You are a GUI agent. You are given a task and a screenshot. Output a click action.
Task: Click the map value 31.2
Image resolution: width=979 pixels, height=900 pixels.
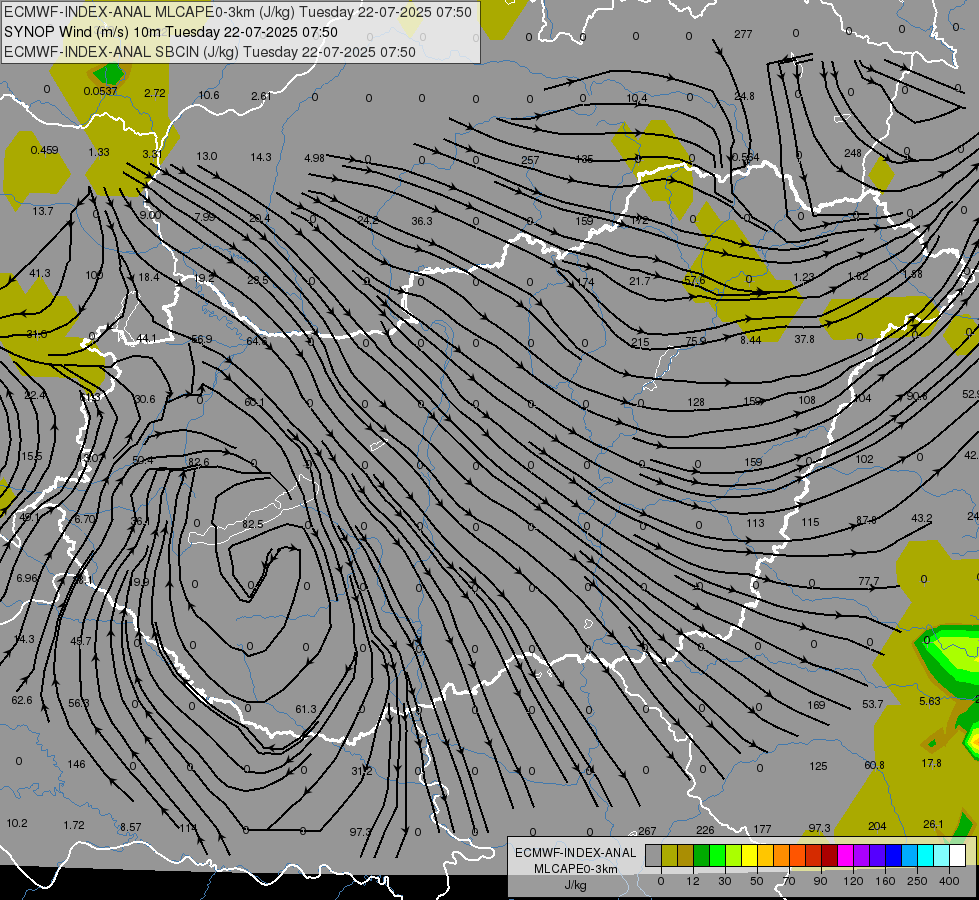tap(361, 771)
